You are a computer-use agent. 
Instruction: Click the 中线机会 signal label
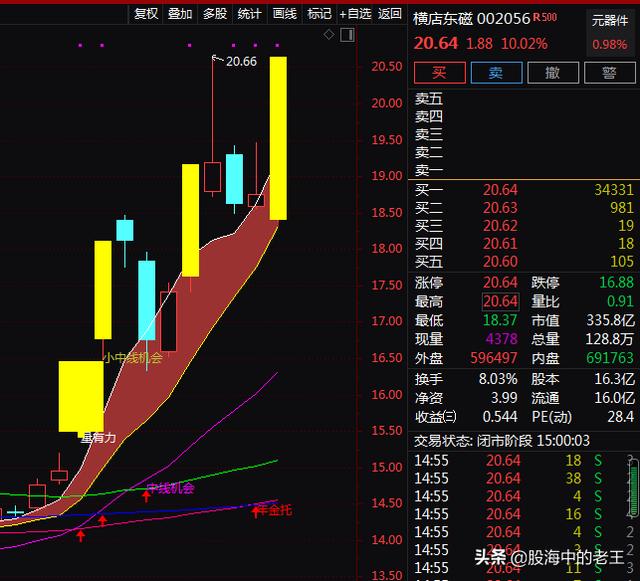click(x=170, y=488)
